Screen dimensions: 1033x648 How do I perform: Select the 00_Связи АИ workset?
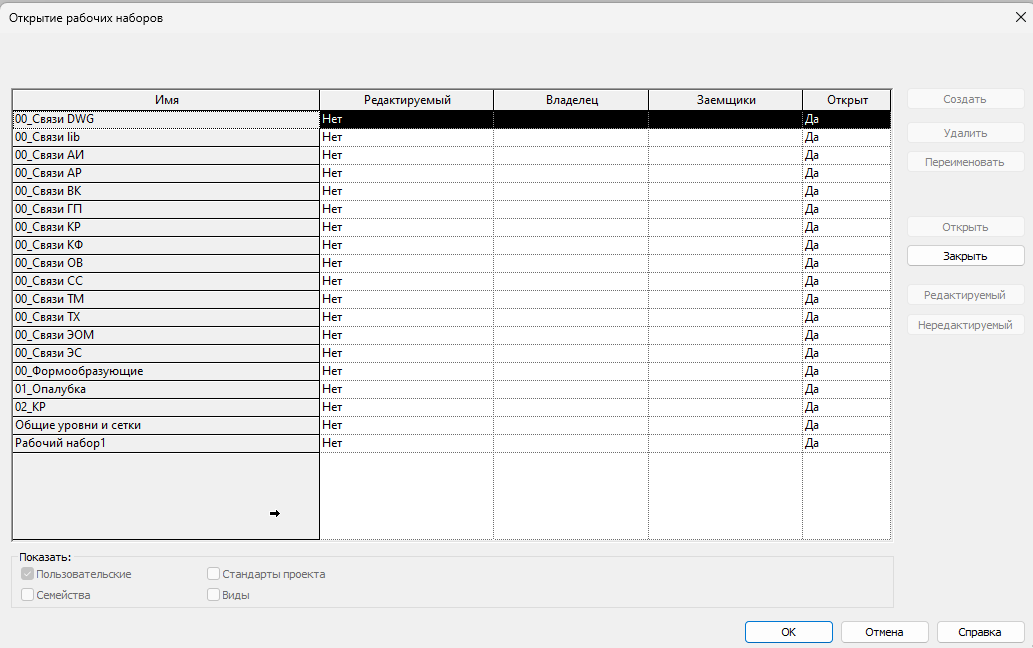pos(166,155)
